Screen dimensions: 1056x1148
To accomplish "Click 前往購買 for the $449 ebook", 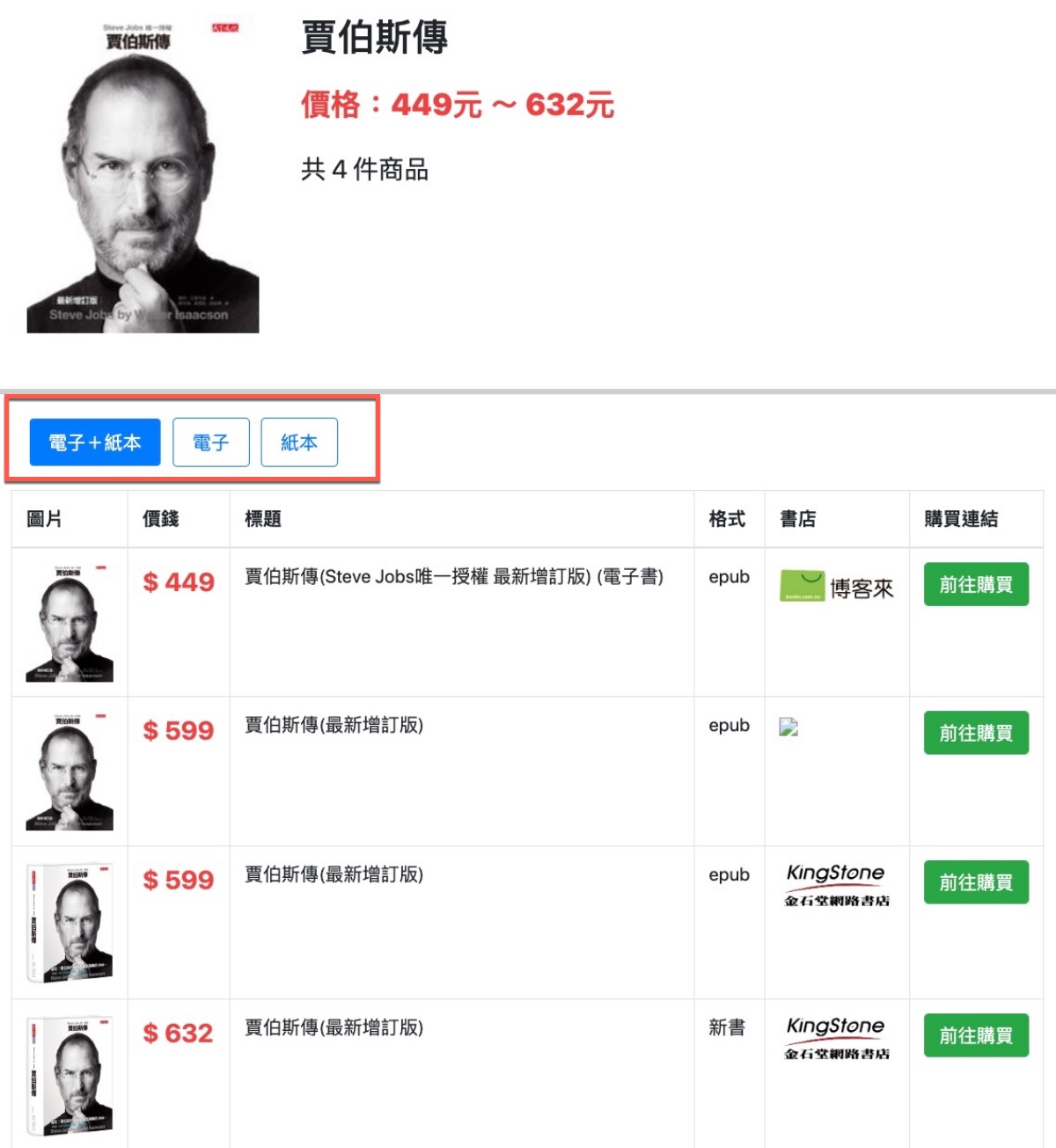I will 976,584.
